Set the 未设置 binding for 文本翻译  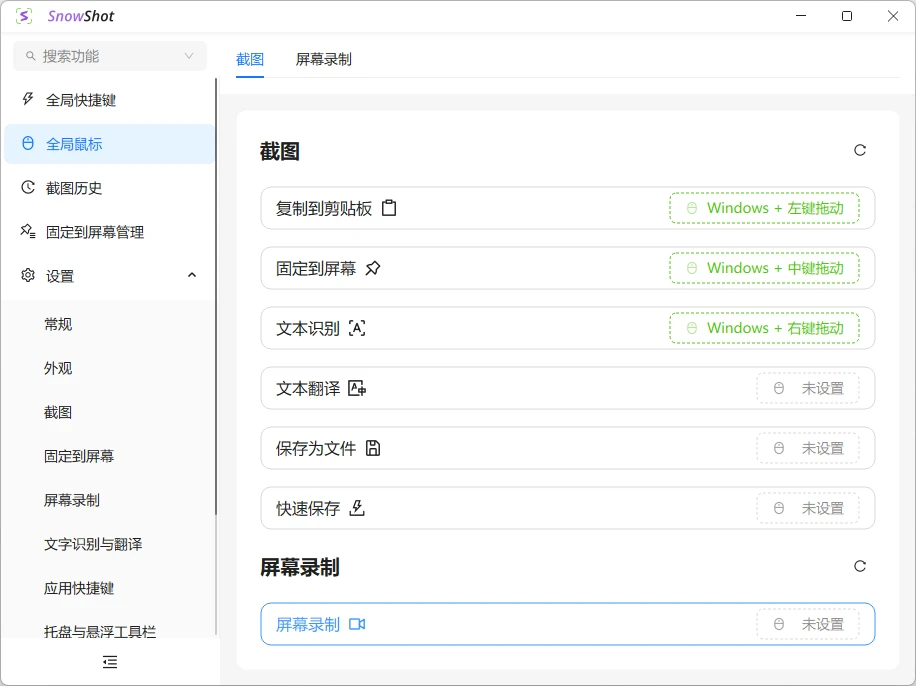(x=808, y=389)
